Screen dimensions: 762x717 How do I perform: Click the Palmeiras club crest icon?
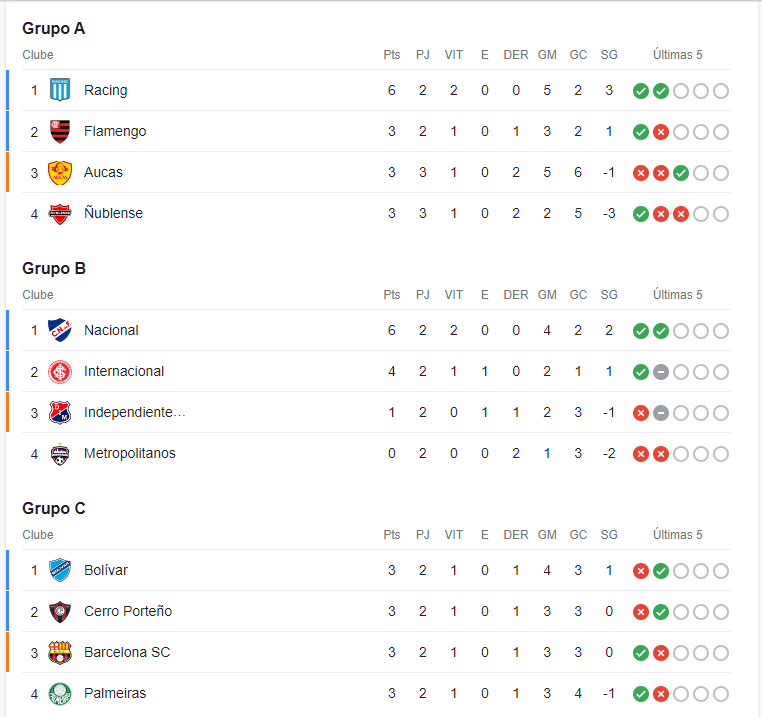pos(60,694)
